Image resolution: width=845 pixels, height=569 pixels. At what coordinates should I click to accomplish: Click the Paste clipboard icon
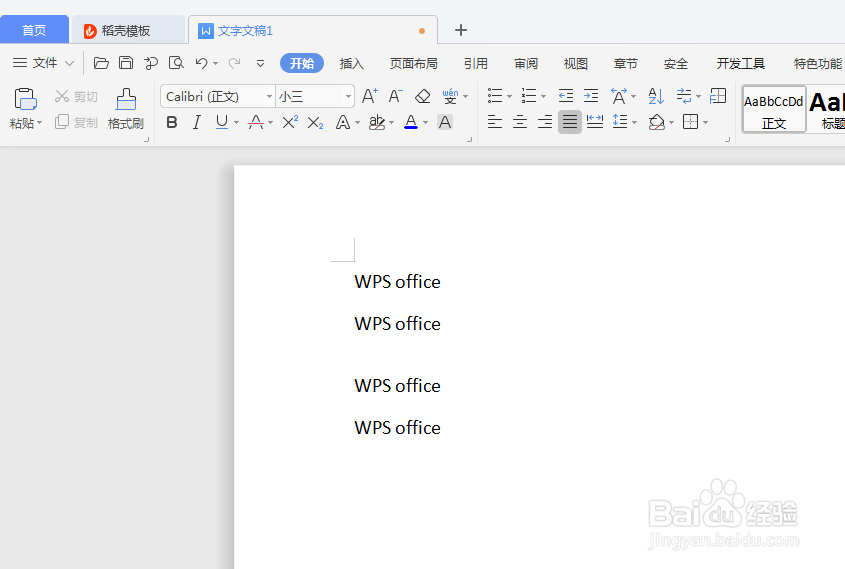[25, 99]
